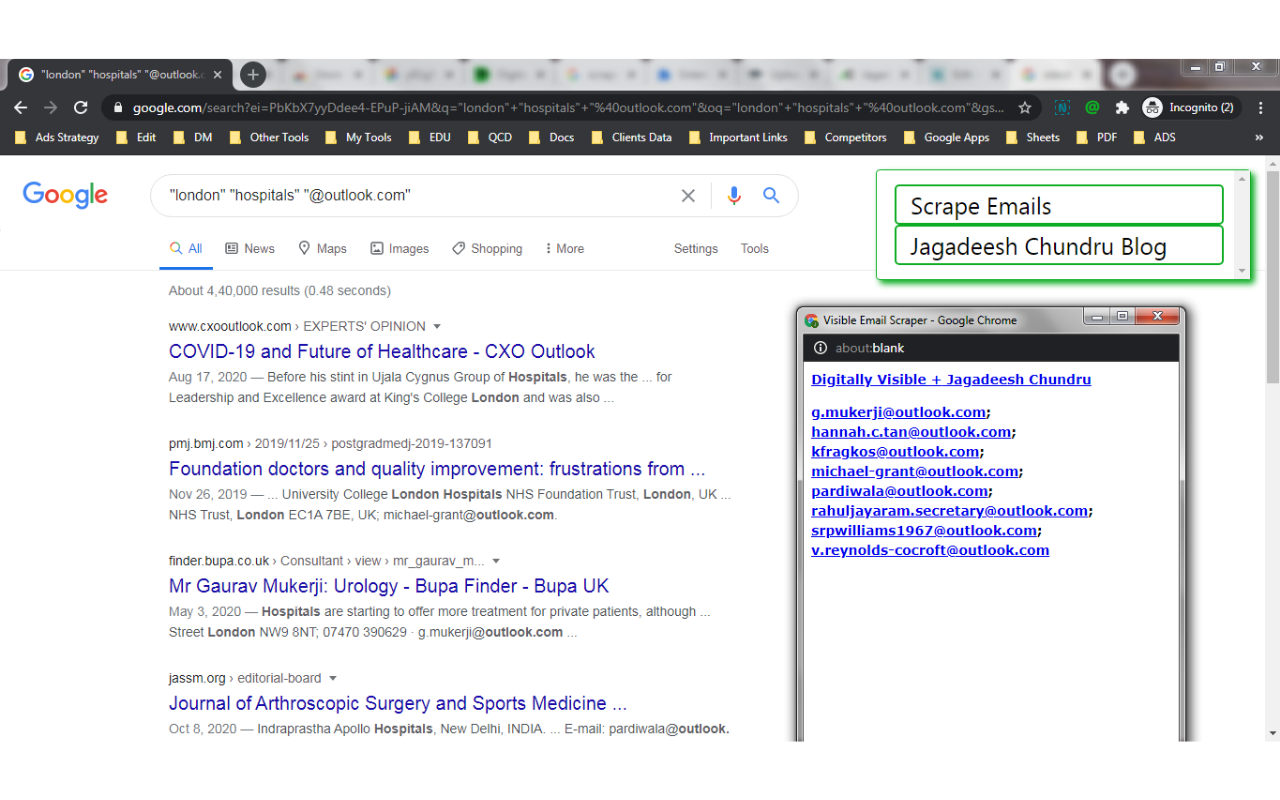Screen dimensions: 1280x800
Task: Open a new tab with the plus button
Action: tap(253, 74)
